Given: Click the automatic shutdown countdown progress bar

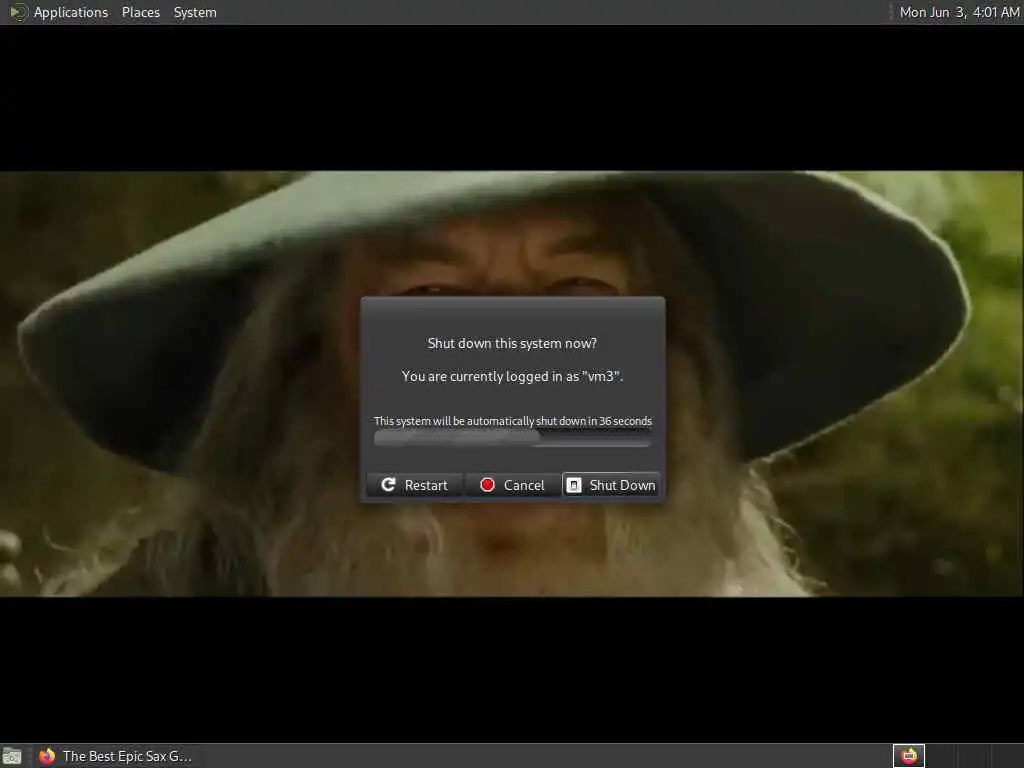Looking at the screenshot, I should point(512,438).
